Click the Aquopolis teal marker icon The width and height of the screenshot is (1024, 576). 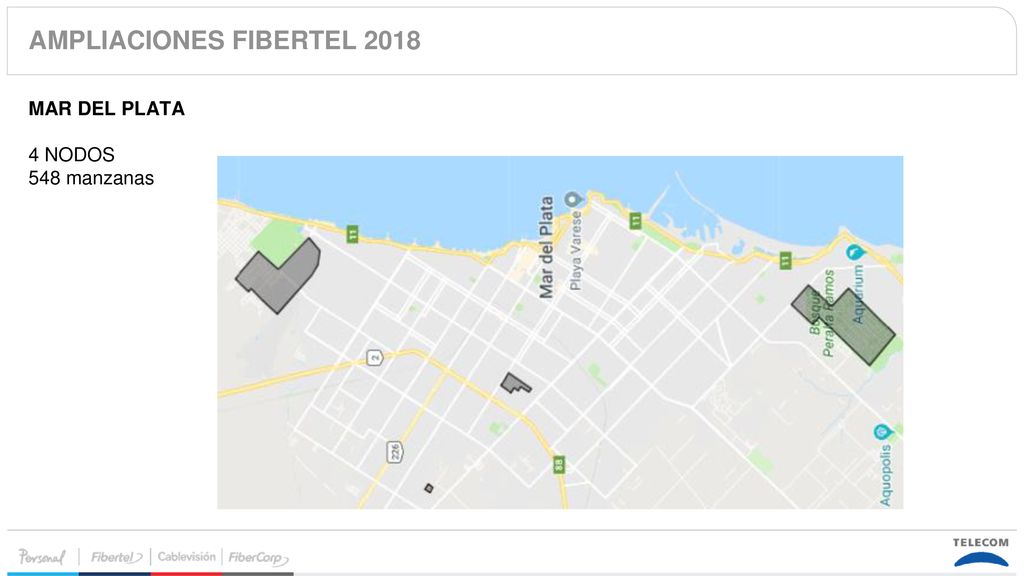882,432
